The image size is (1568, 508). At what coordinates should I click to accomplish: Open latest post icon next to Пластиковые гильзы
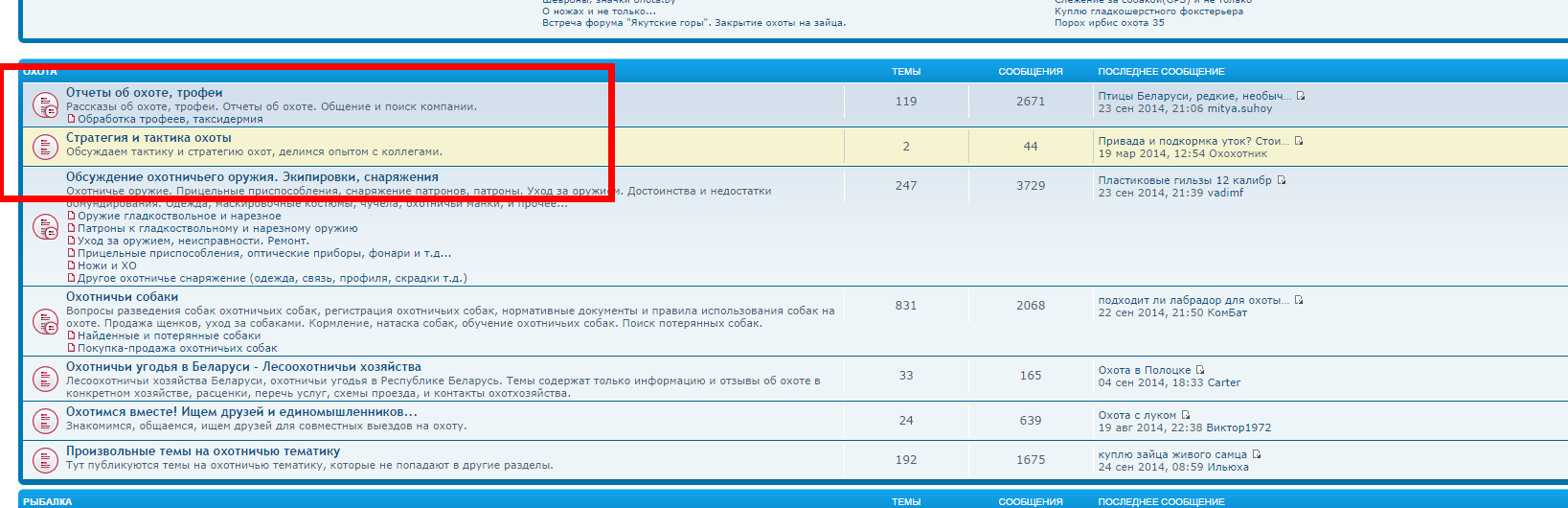point(1282,180)
